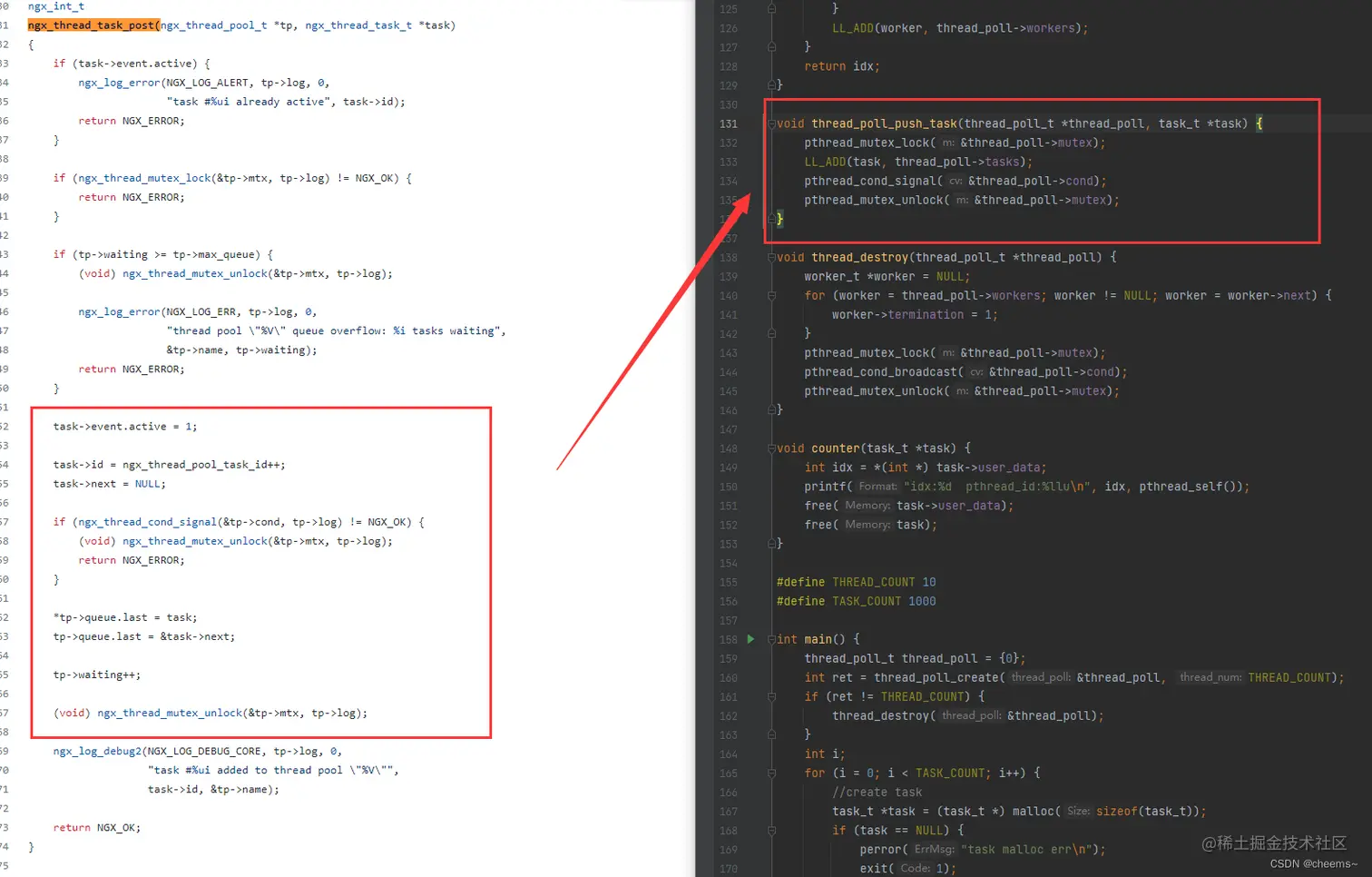
Task: Click the ngx_int_t return type
Action: [56, 6]
